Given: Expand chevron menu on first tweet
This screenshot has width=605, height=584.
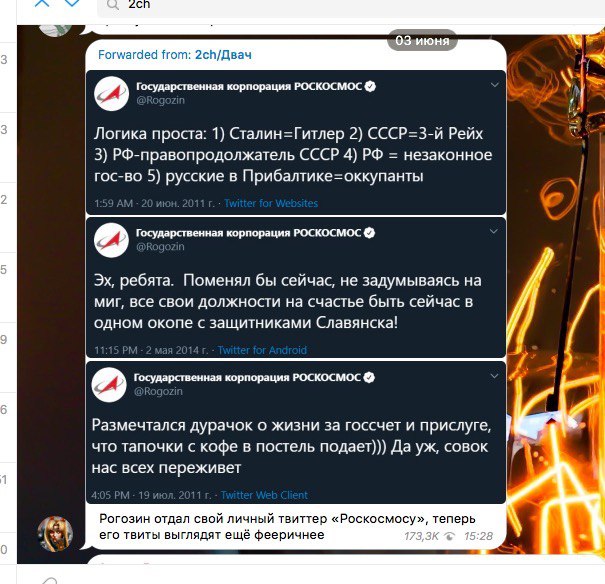Looking at the screenshot, I should (x=495, y=85).
